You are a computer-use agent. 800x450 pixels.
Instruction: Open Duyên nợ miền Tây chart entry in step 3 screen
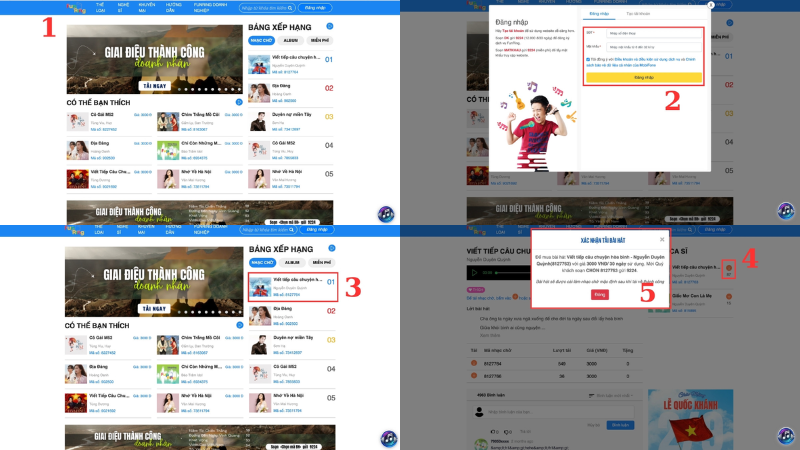(x=292, y=344)
